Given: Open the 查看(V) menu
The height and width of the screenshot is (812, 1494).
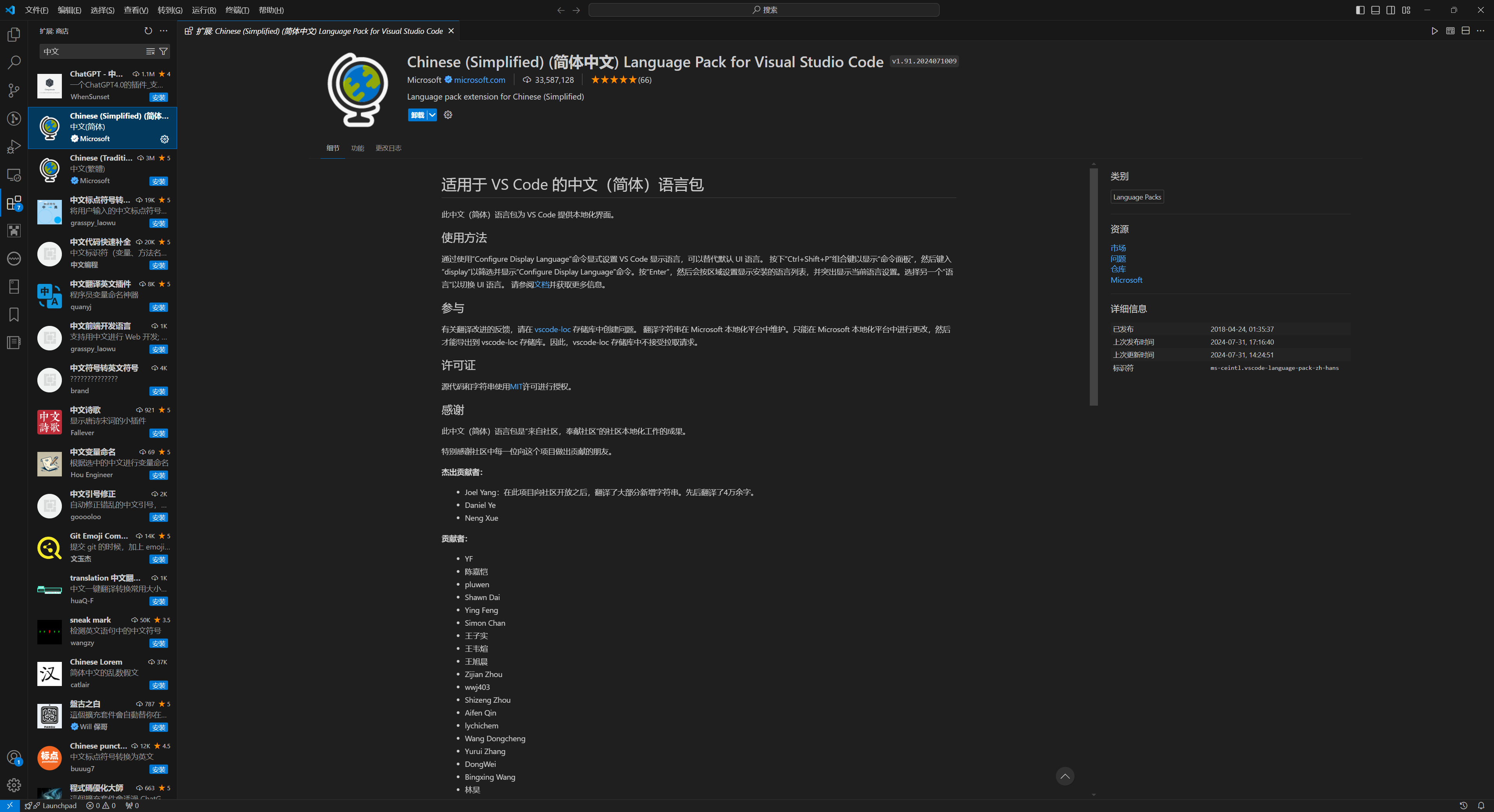Looking at the screenshot, I should point(136,10).
